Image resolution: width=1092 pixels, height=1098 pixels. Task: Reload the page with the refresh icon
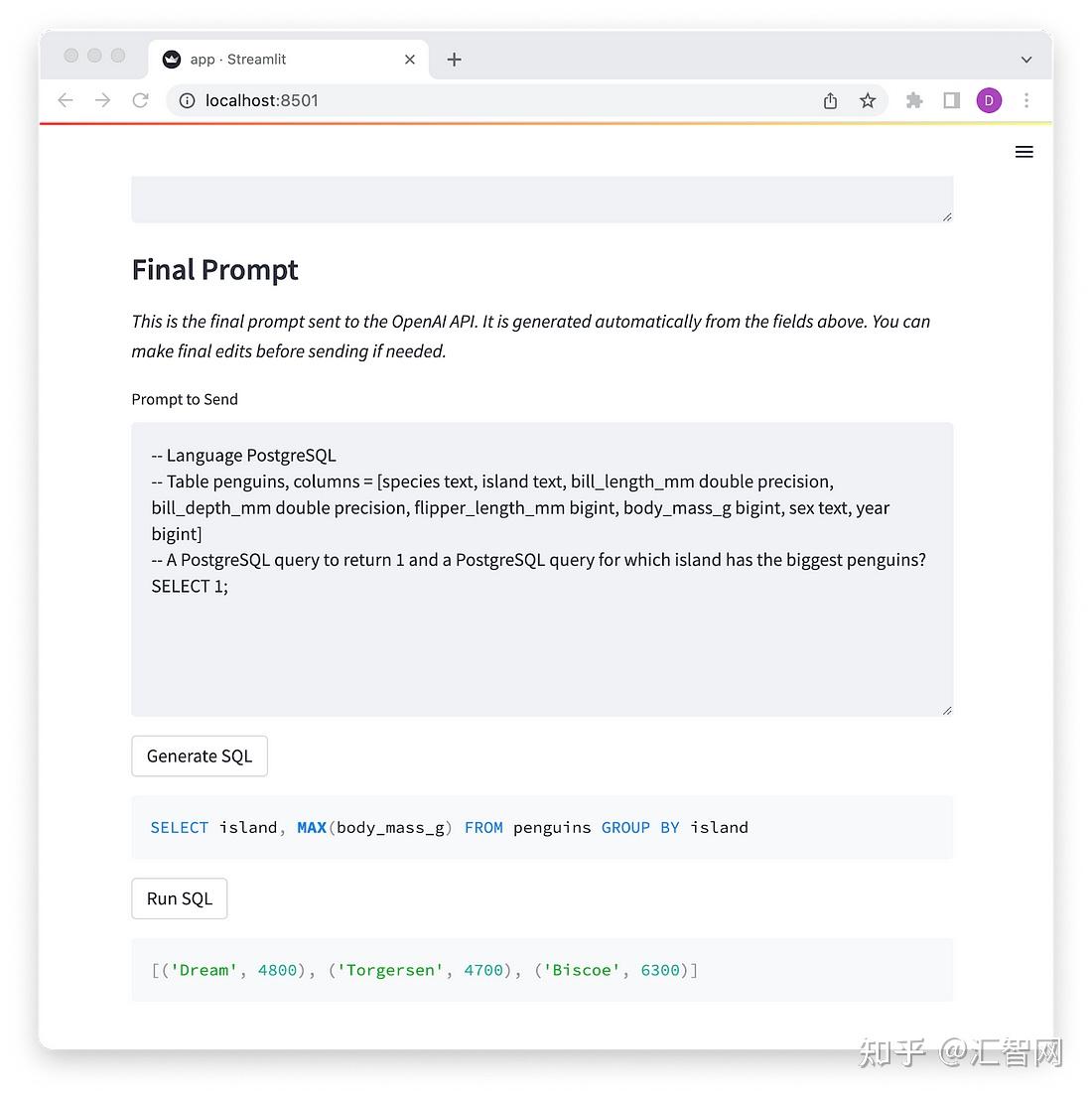click(141, 101)
